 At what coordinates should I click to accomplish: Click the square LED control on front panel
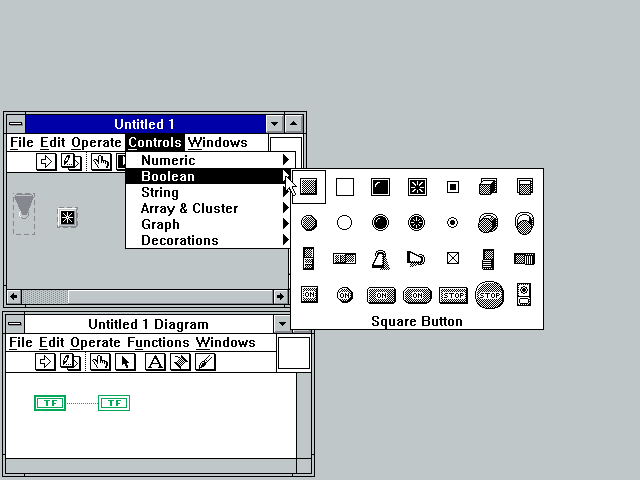[67, 217]
